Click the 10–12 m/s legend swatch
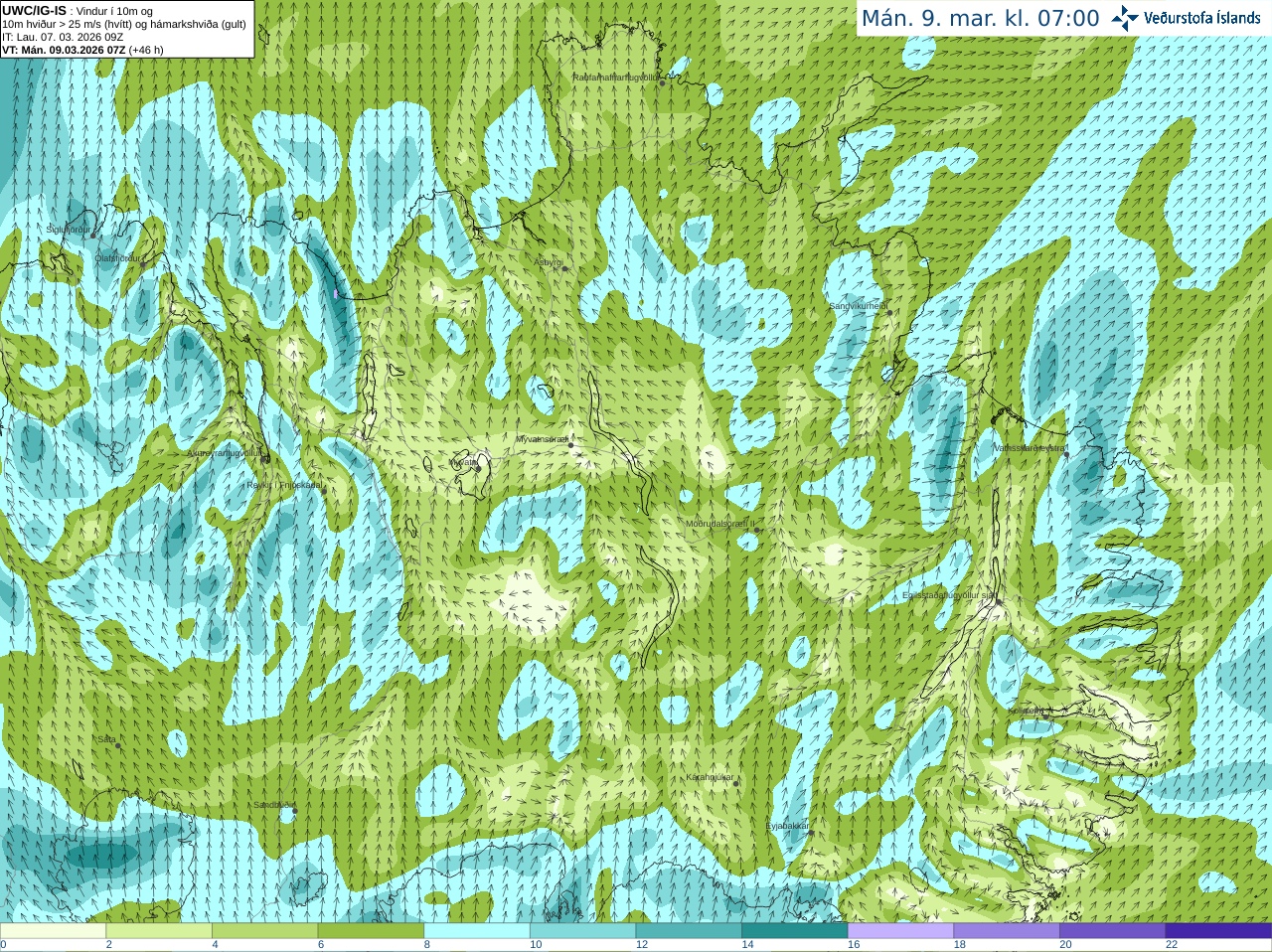Image resolution: width=1272 pixels, height=952 pixels. click(x=582, y=931)
